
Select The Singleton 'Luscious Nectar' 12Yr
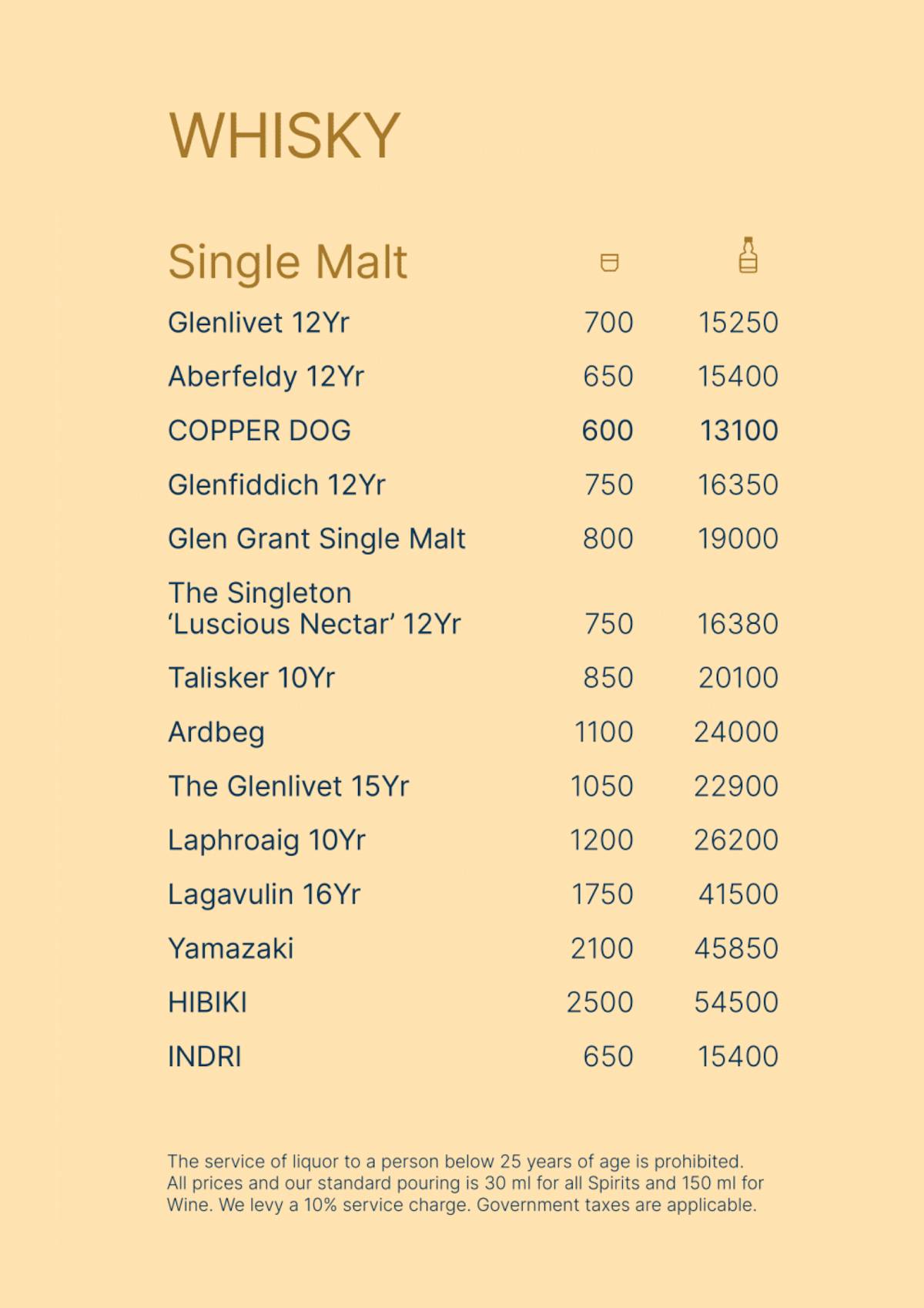tap(313, 609)
